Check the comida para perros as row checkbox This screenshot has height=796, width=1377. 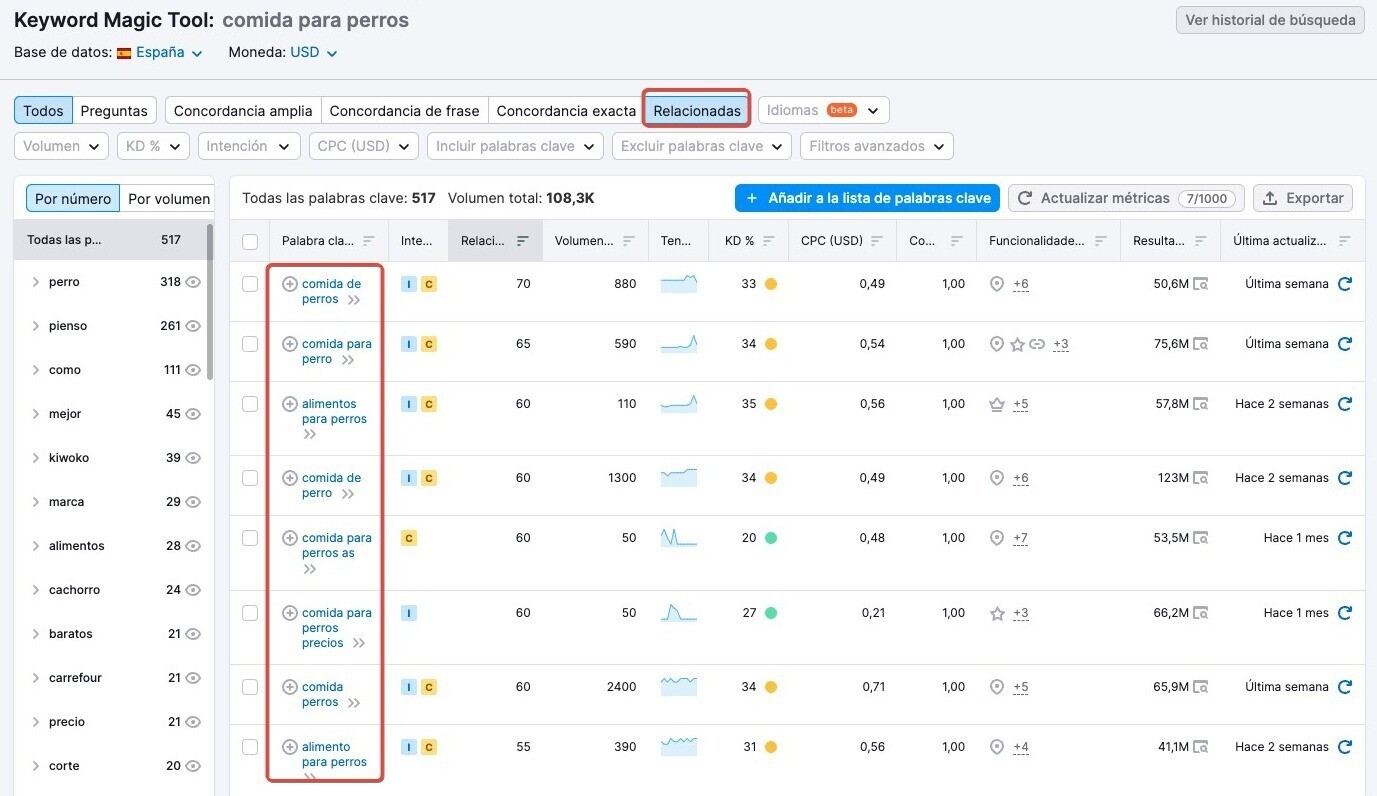coord(250,538)
